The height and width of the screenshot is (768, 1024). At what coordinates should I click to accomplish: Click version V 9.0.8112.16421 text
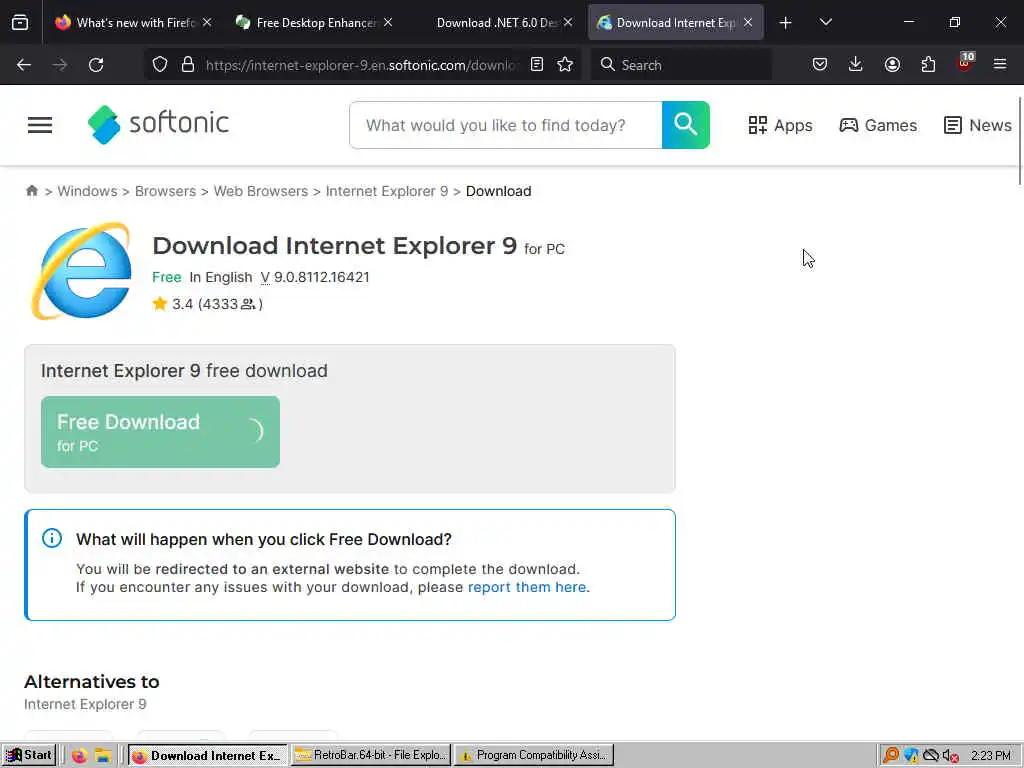click(x=315, y=277)
